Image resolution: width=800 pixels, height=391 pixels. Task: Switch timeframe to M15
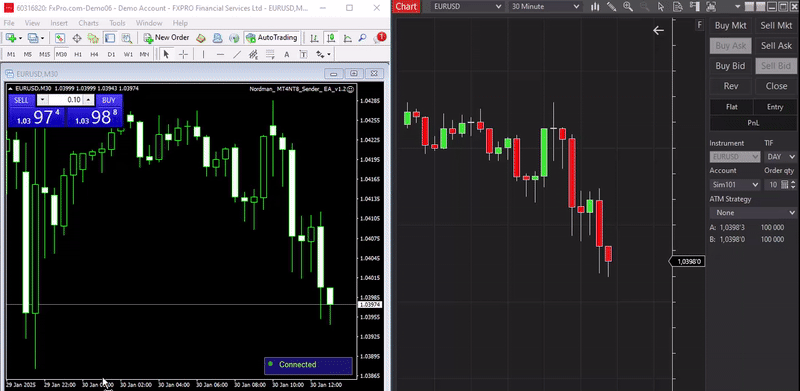[x=44, y=54]
